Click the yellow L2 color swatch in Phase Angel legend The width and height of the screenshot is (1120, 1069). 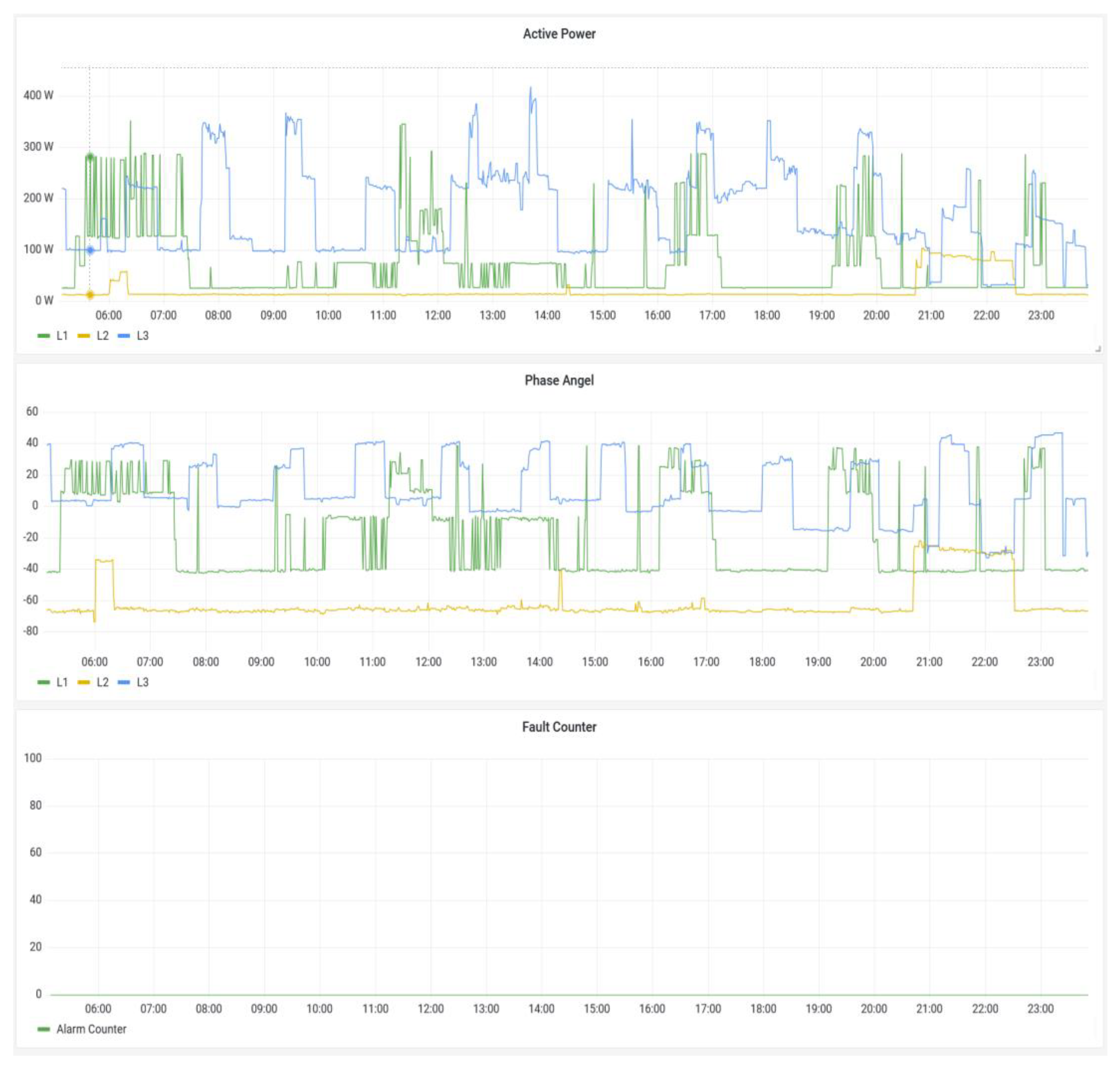coord(84,682)
